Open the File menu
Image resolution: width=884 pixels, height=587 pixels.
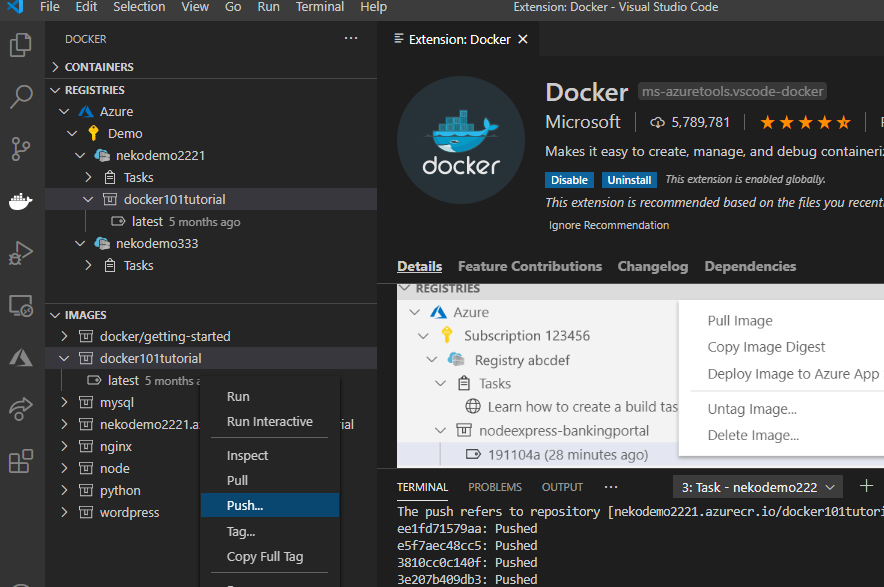(50, 7)
